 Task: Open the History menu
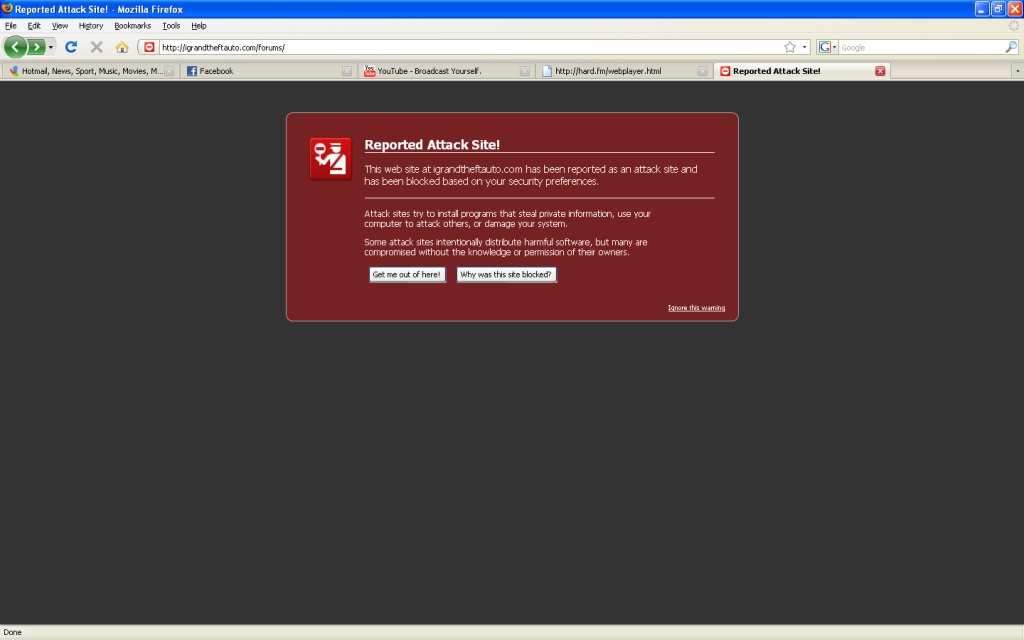click(x=91, y=26)
